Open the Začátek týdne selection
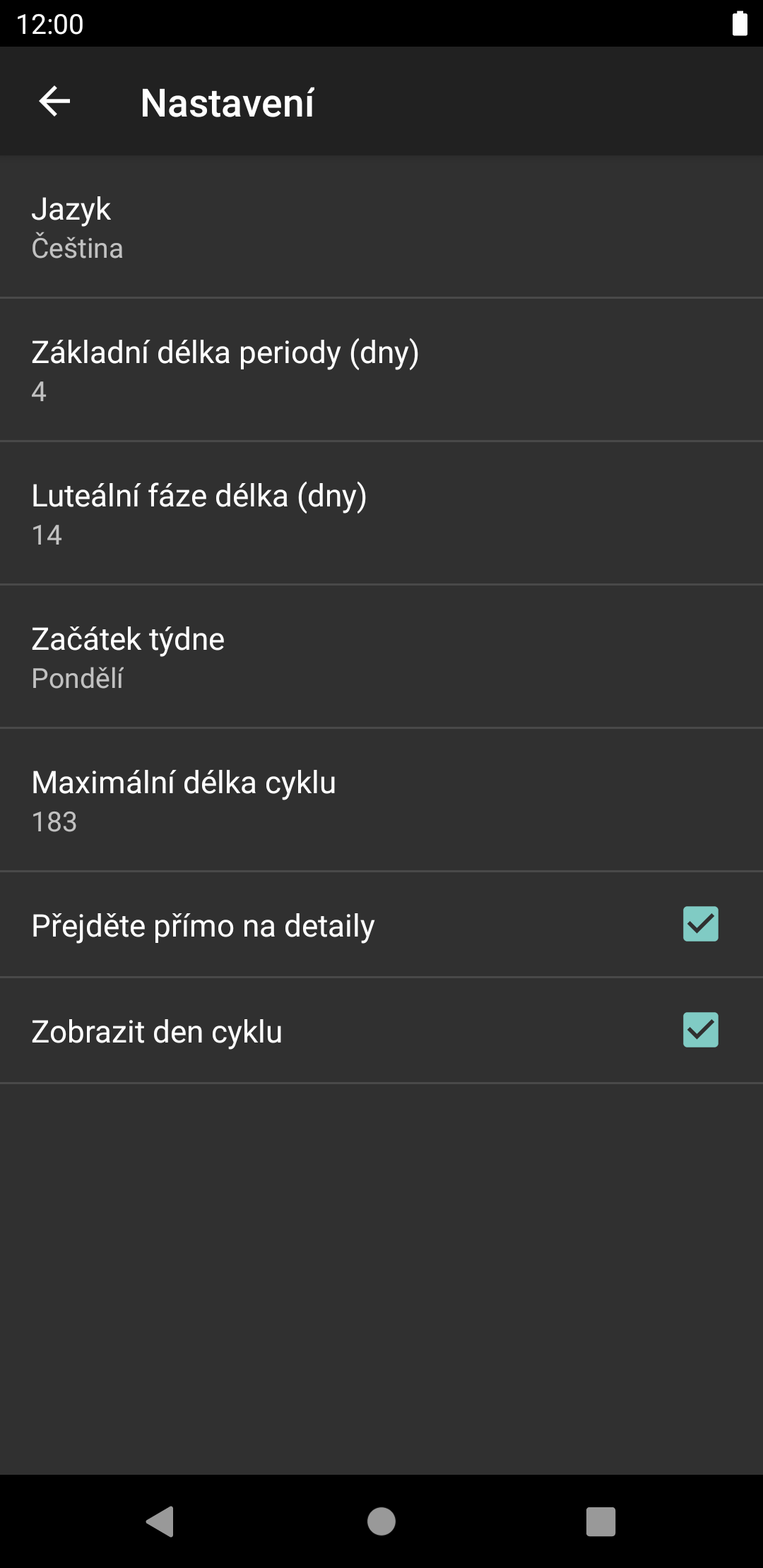763x1568 pixels. (381, 657)
